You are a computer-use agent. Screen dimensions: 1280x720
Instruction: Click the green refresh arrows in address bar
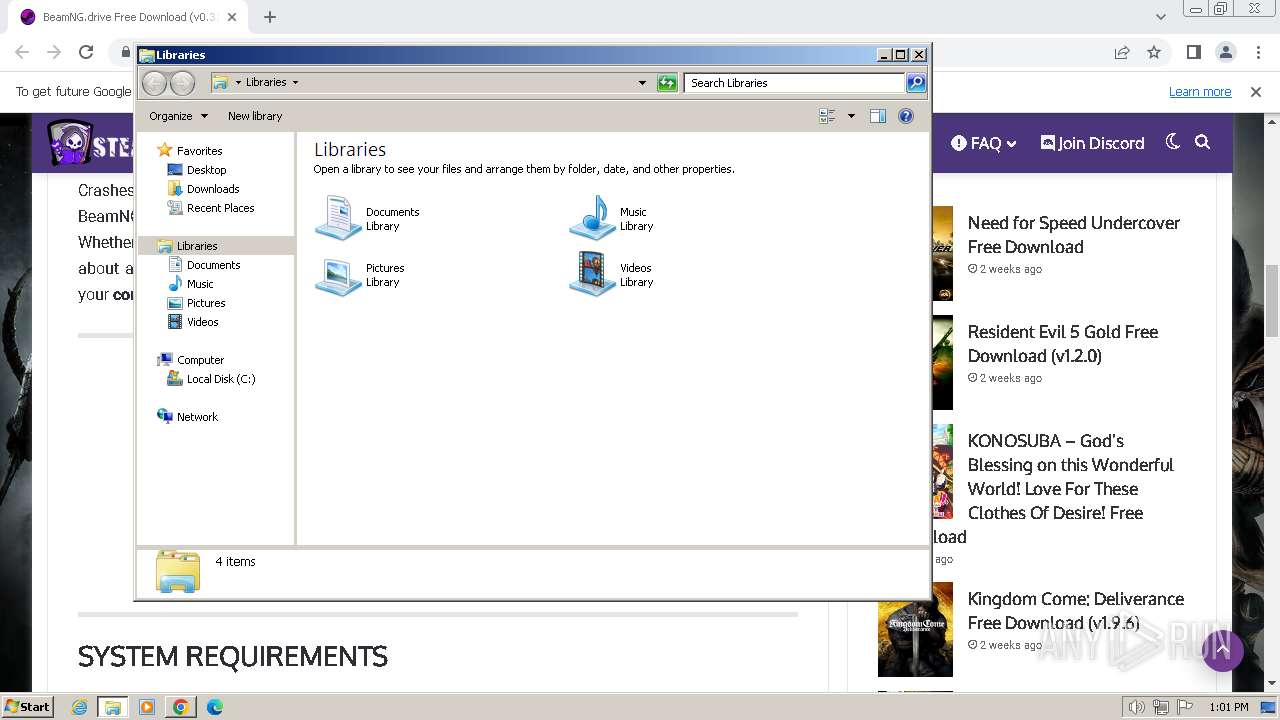coord(667,83)
